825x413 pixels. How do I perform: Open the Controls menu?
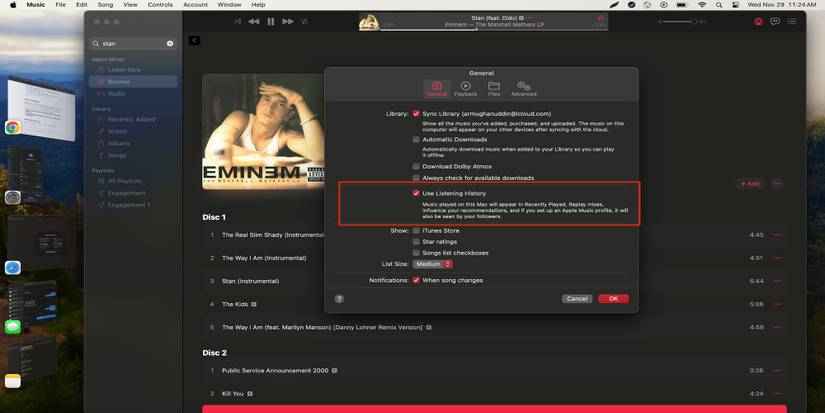click(x=160, y=5)
